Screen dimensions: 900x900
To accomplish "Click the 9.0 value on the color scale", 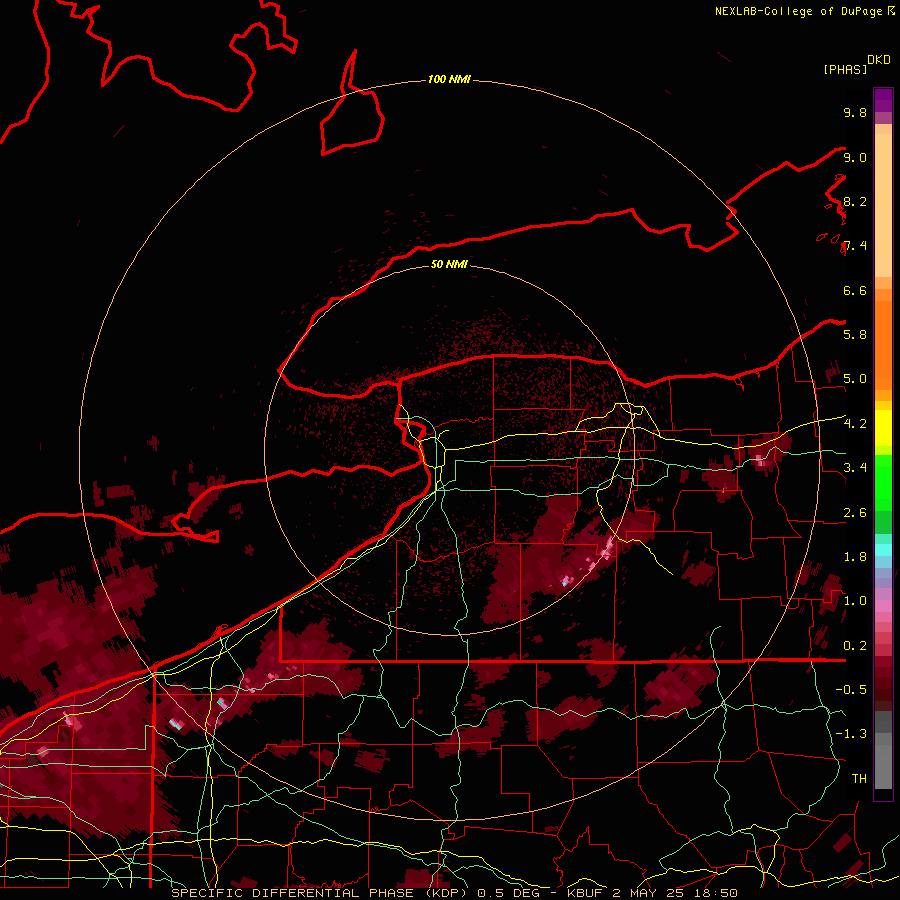I will point(855,157).
